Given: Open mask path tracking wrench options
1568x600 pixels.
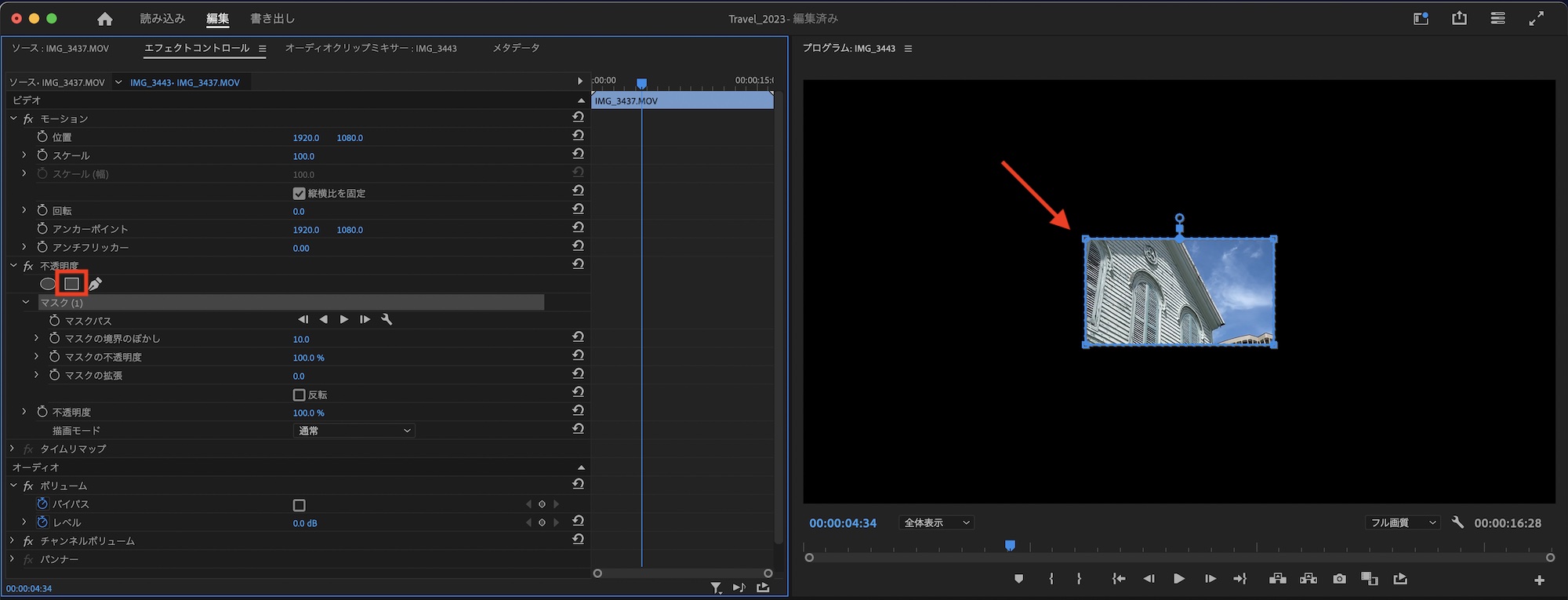Looking at the screenshot, I should pyautogui.click(x=387, y=319).
